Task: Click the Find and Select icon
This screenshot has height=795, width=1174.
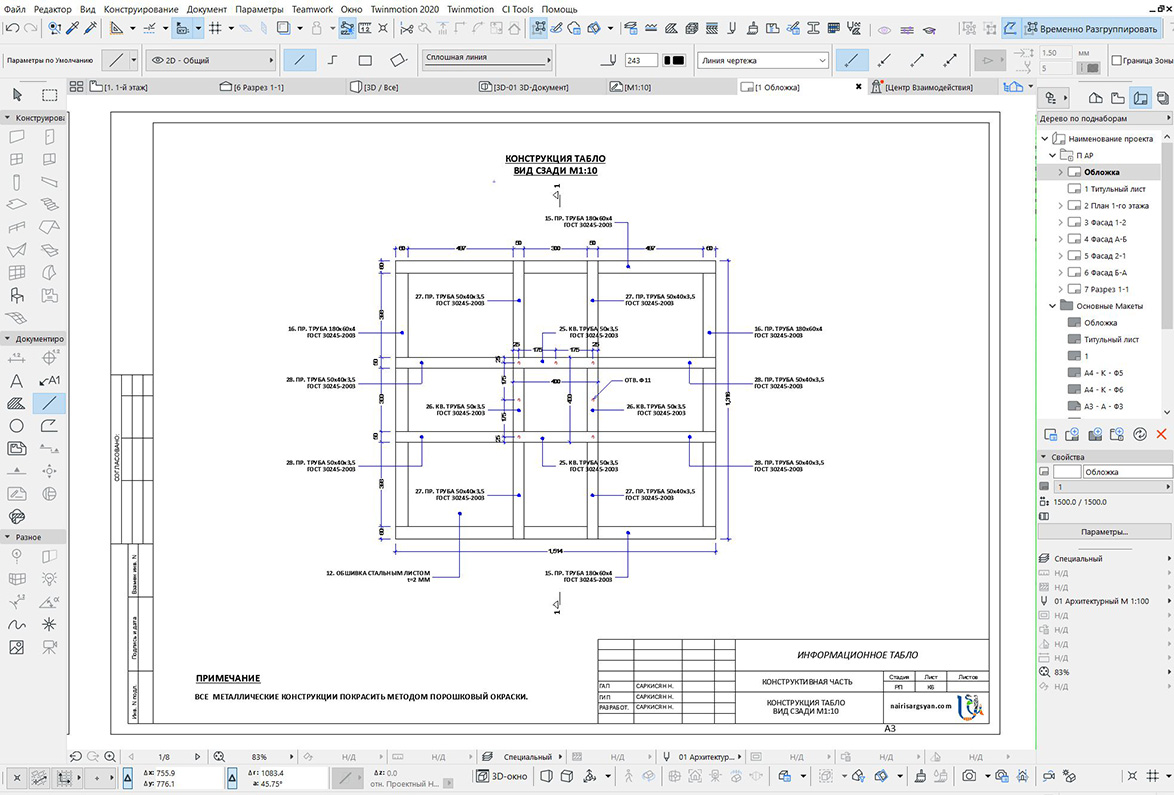Action: point(54,28)
